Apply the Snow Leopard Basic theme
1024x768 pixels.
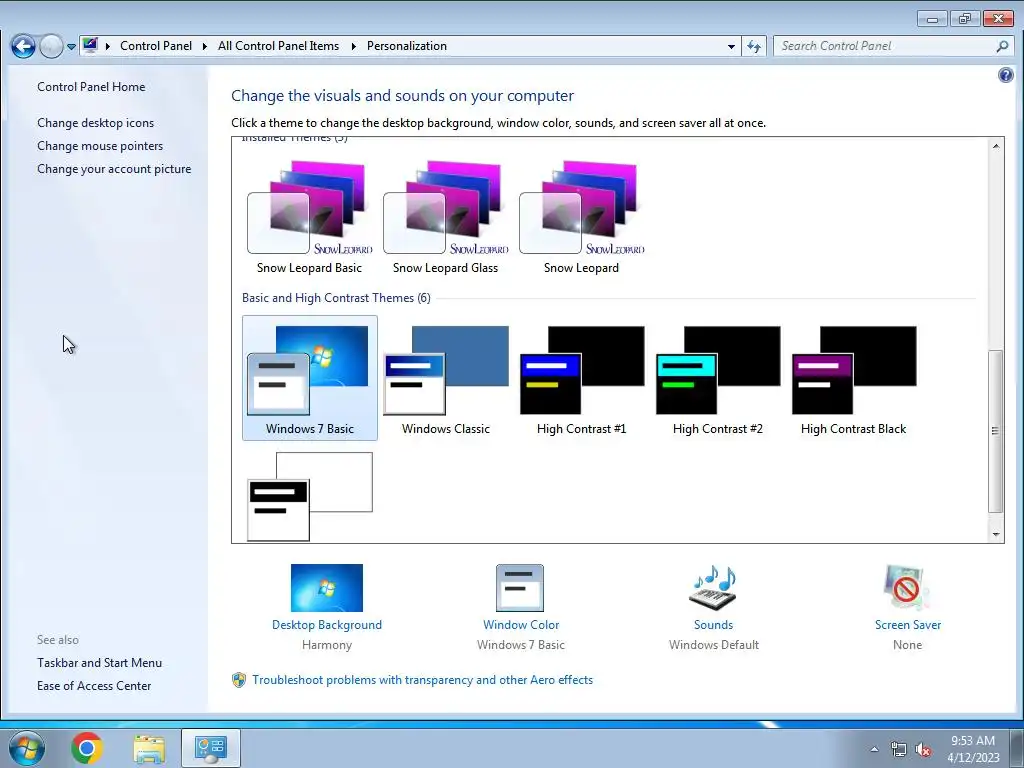[310, 217]
